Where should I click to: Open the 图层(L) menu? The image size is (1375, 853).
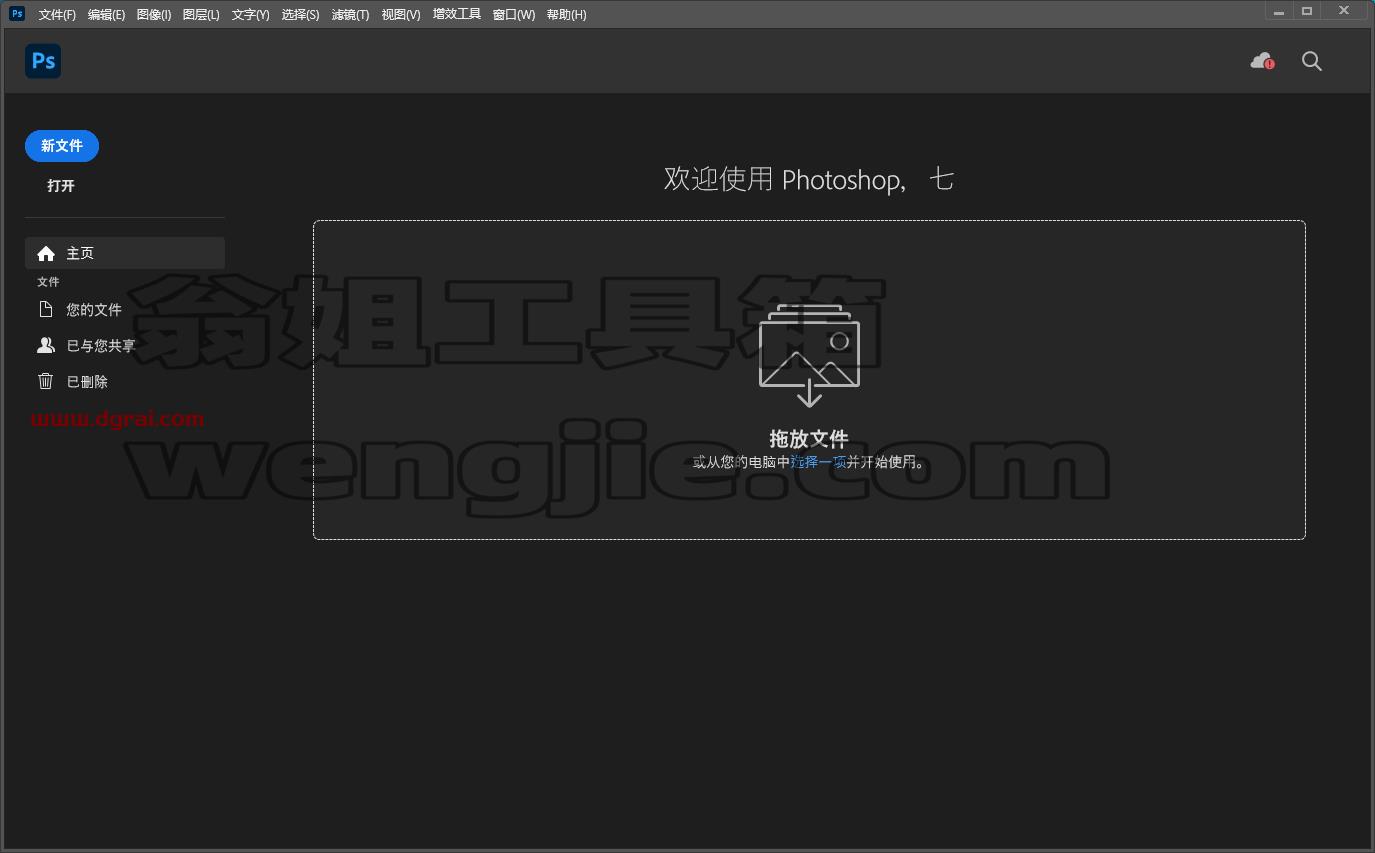click(201, 14)
